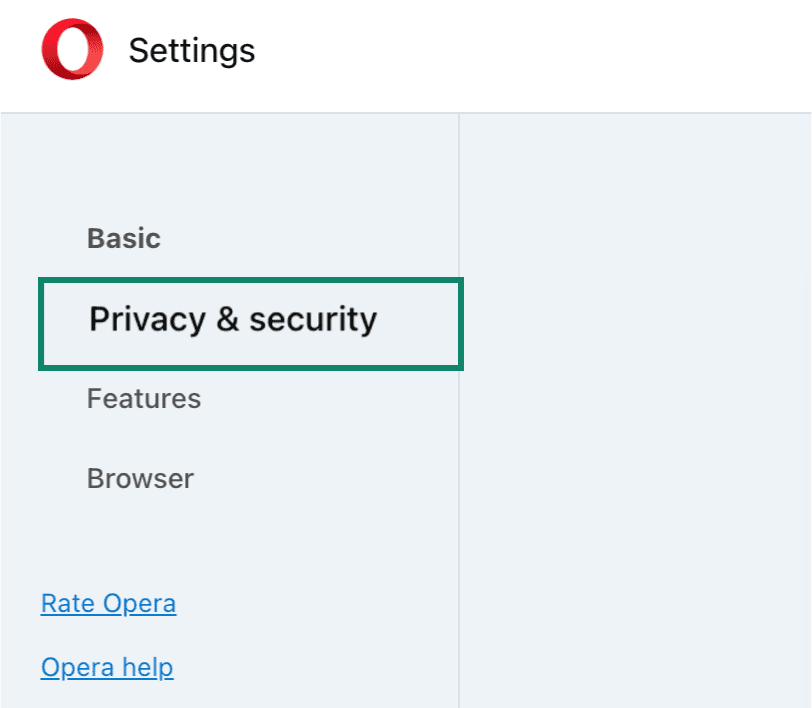The width and height of the screenshot is (812, 708).
Task: Navigate to Basic from the sidebar
Action: (x=123, y=238)
